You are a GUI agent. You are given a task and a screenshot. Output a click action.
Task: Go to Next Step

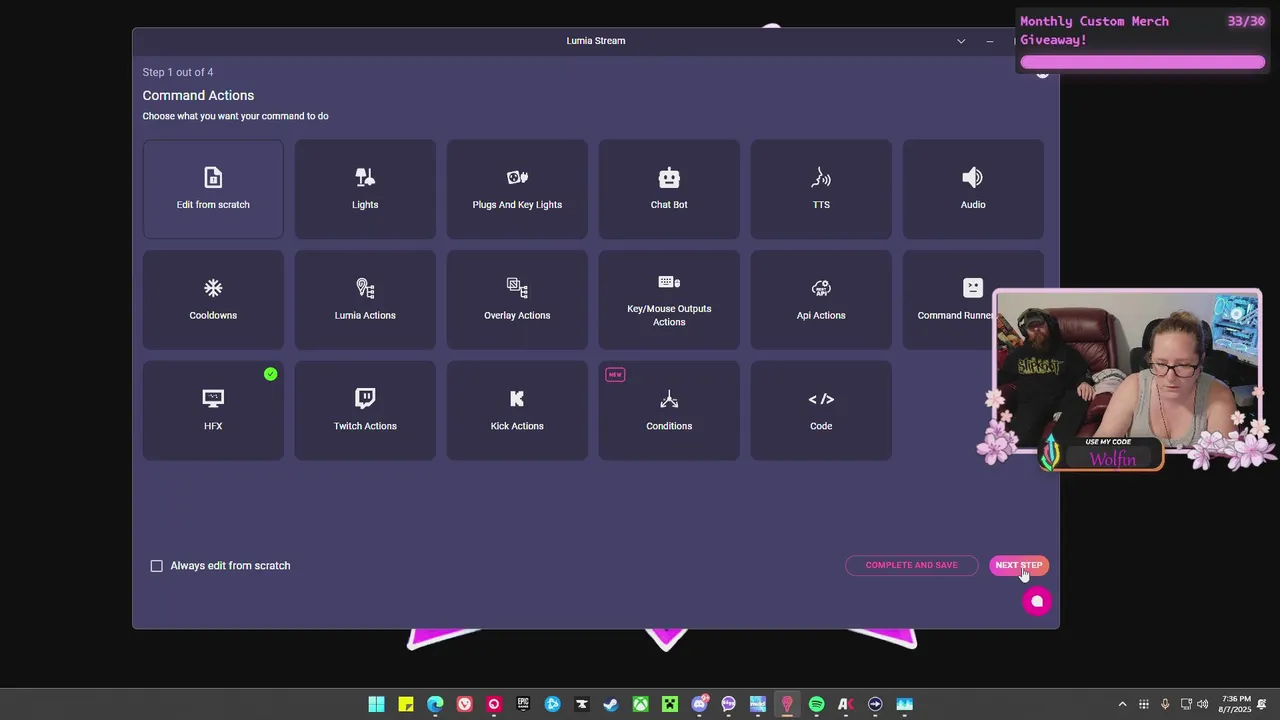point(1019,565)
